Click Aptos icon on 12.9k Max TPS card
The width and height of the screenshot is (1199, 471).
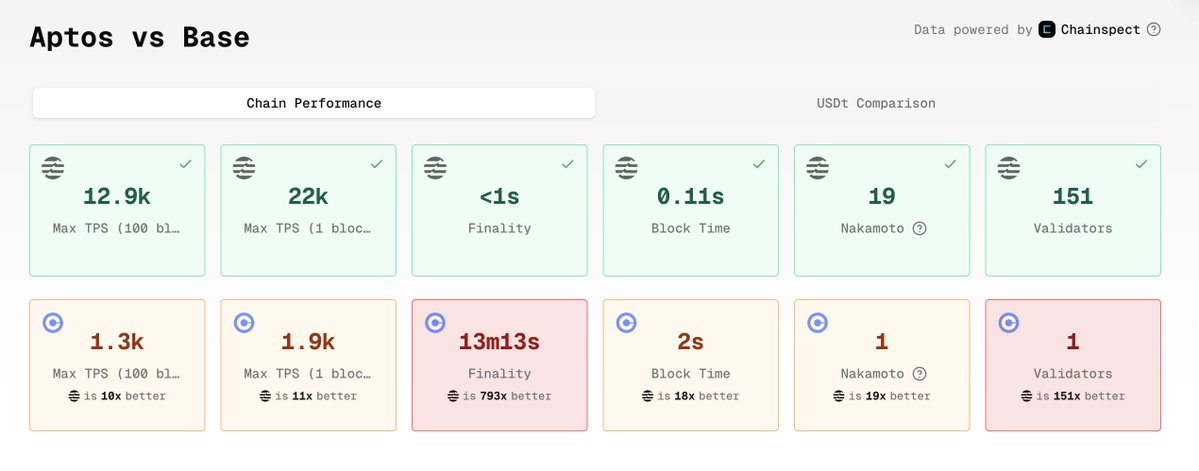[53, 167]
